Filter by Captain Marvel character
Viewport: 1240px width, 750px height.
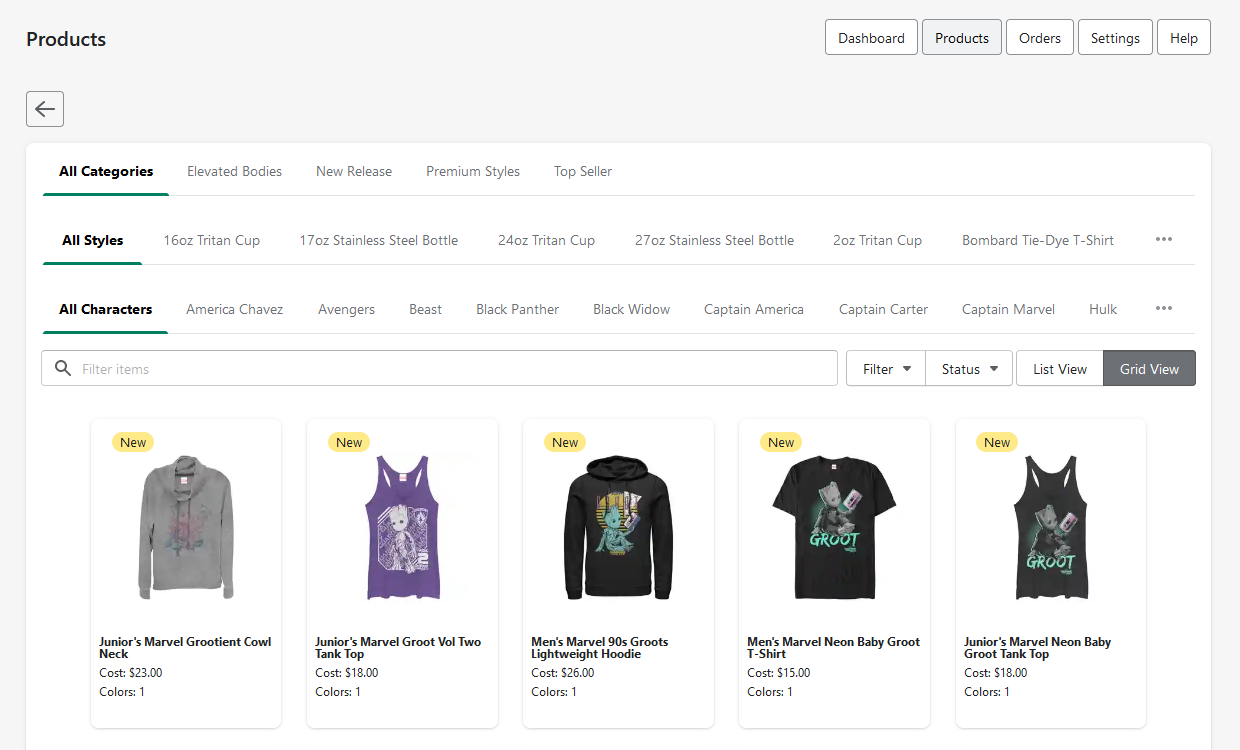click(x=1008, y=309)
